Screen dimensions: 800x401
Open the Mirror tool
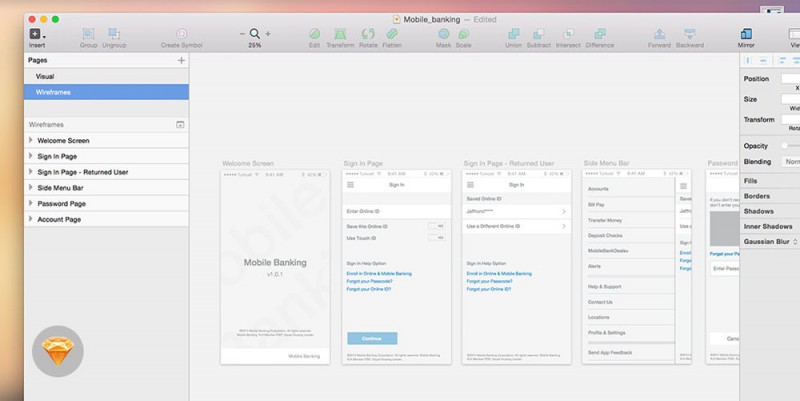[746, 35]
